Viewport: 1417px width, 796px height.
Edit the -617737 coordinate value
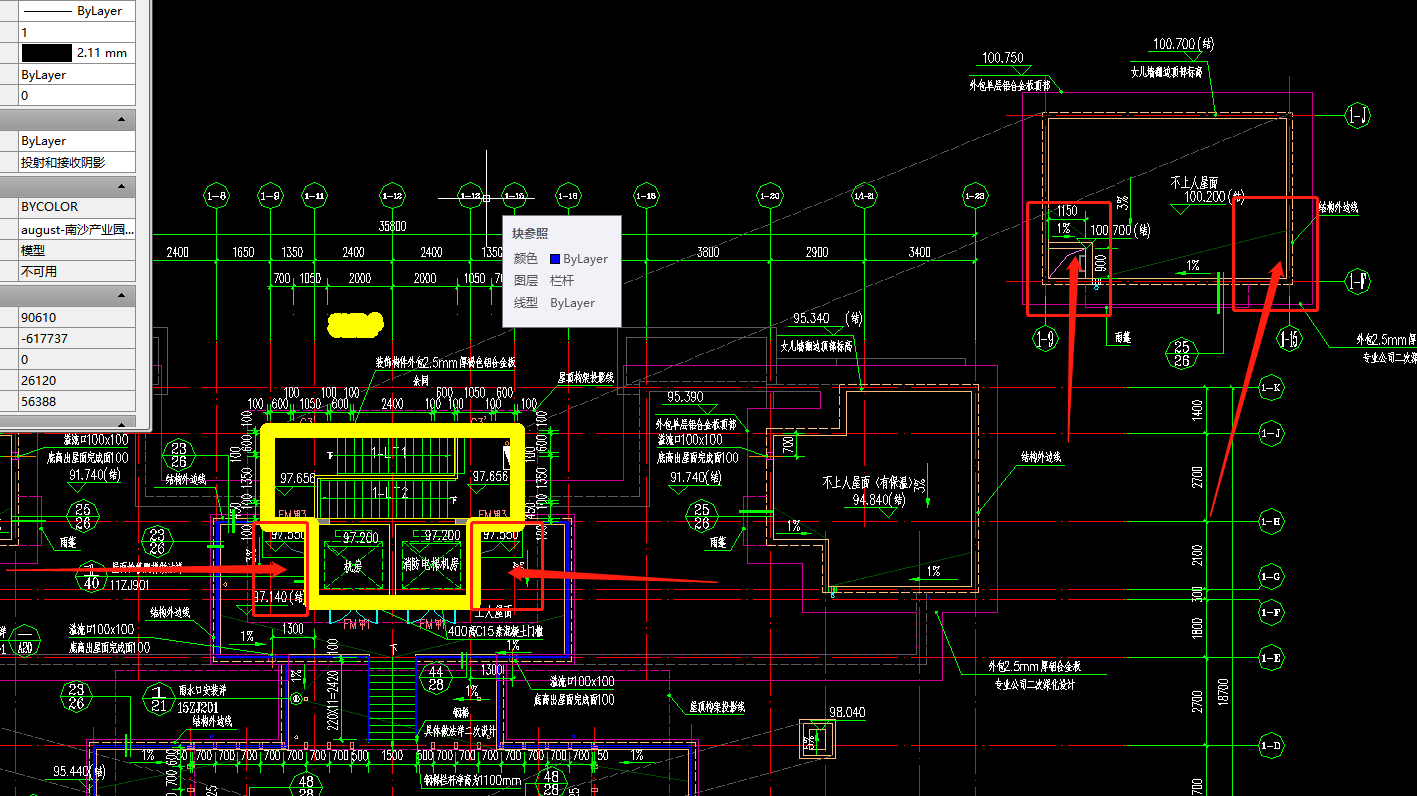coord(76,338)
